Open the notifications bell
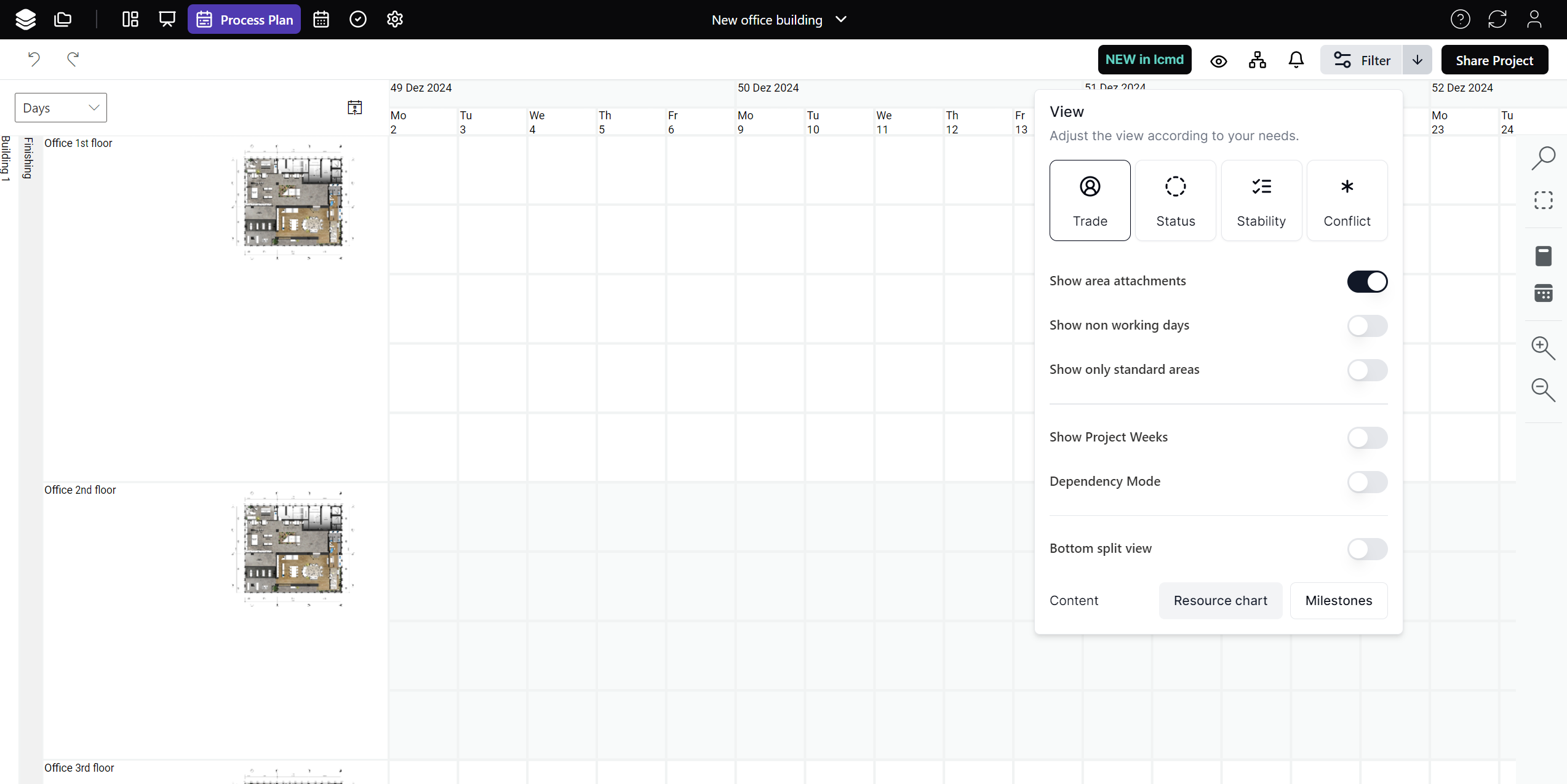Image resolution: width=1567 pixels, height=784 pixels. click(1296, 60)
